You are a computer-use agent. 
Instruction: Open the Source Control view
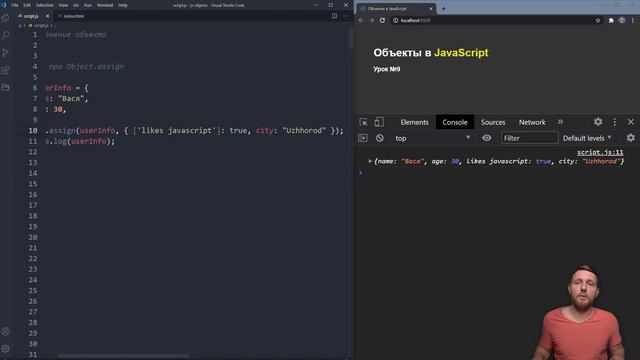pos(5,53)
